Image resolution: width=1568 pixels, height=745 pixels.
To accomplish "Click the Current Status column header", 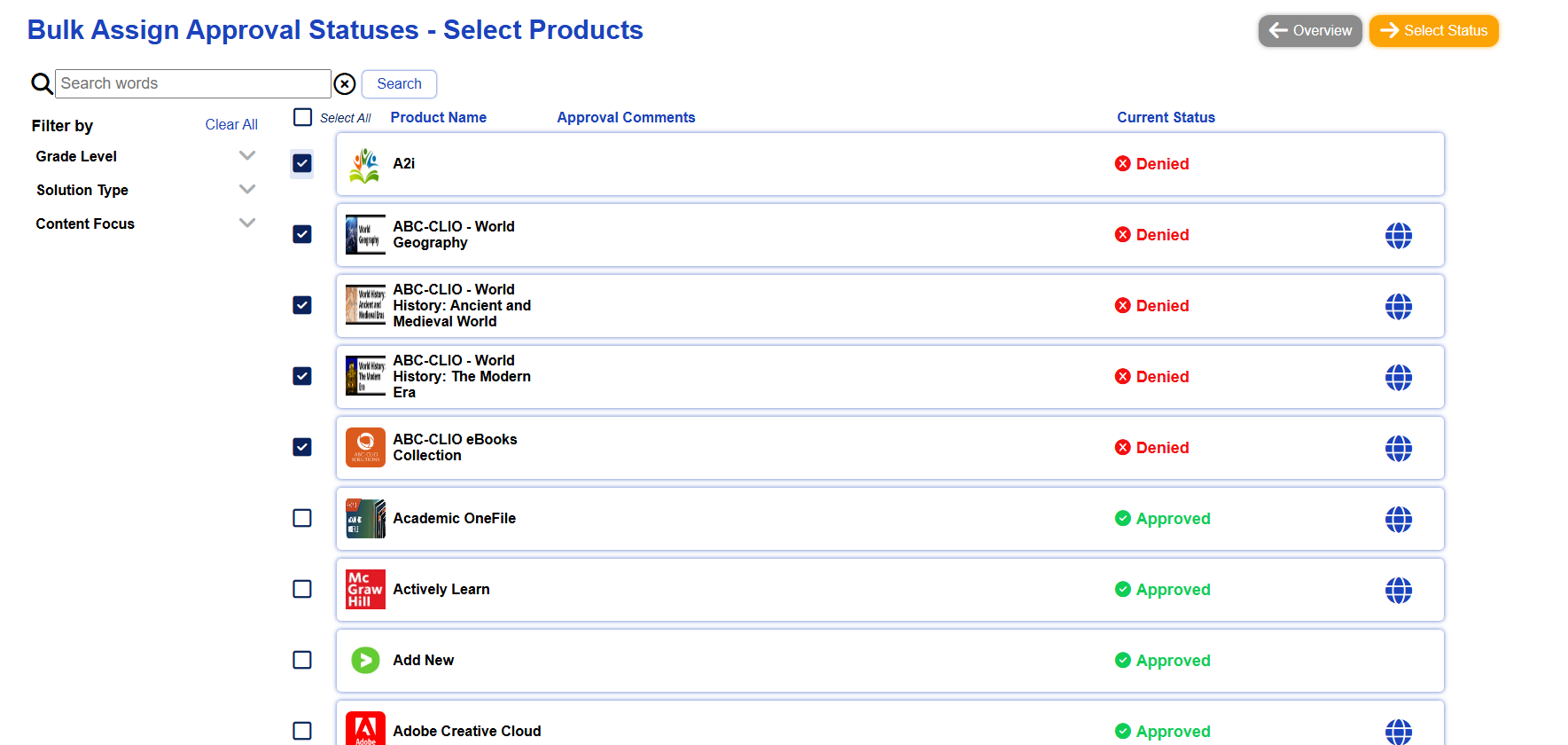I will [1166, 117].
